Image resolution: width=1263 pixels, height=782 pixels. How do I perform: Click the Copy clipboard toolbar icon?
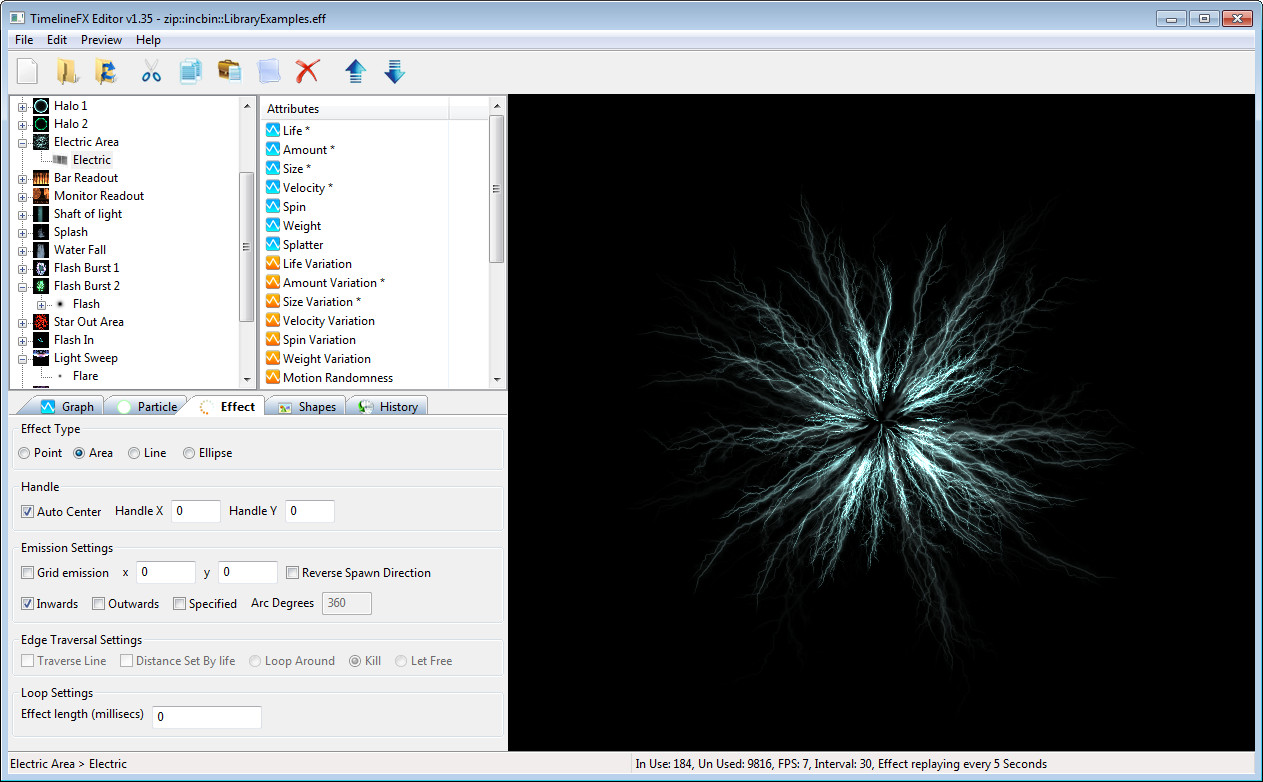(190, 71)
